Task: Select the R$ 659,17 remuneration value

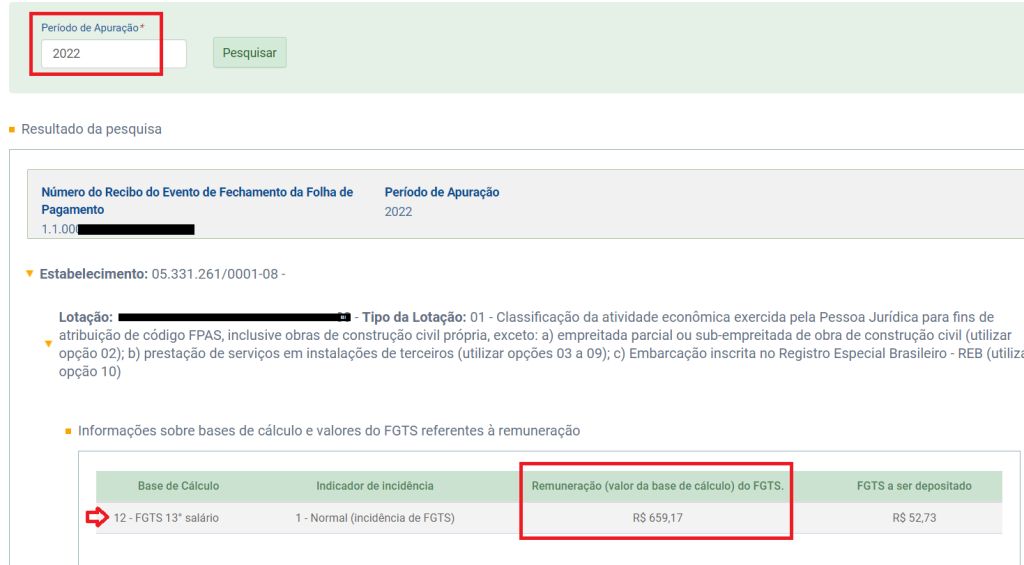Action: coord(657,517)
